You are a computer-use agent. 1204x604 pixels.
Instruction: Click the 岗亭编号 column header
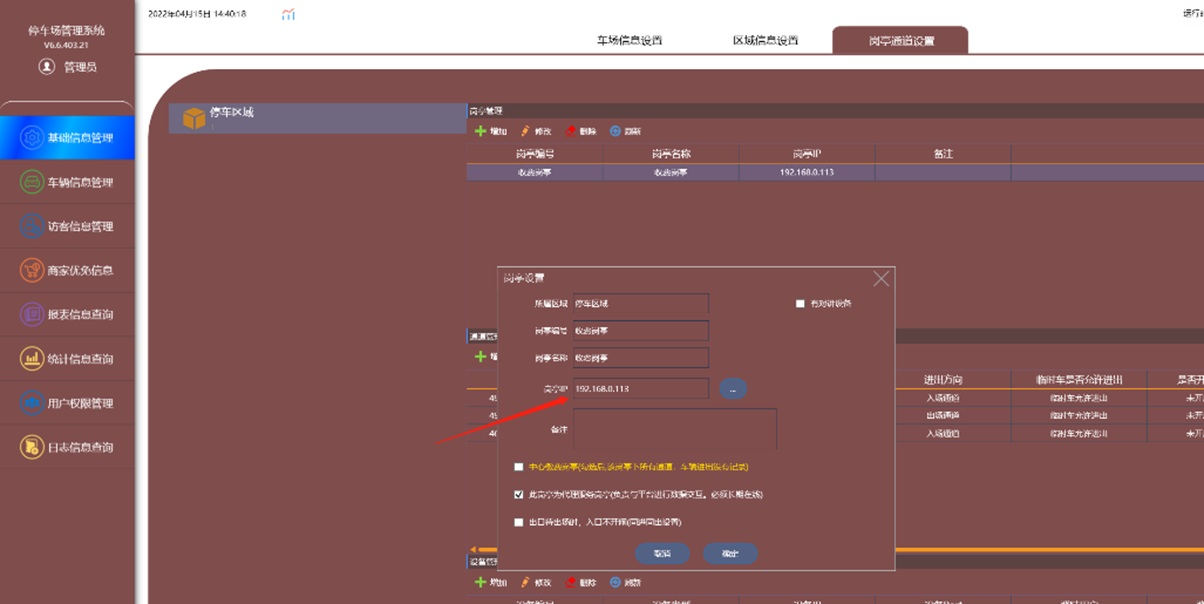coord(535,154)
